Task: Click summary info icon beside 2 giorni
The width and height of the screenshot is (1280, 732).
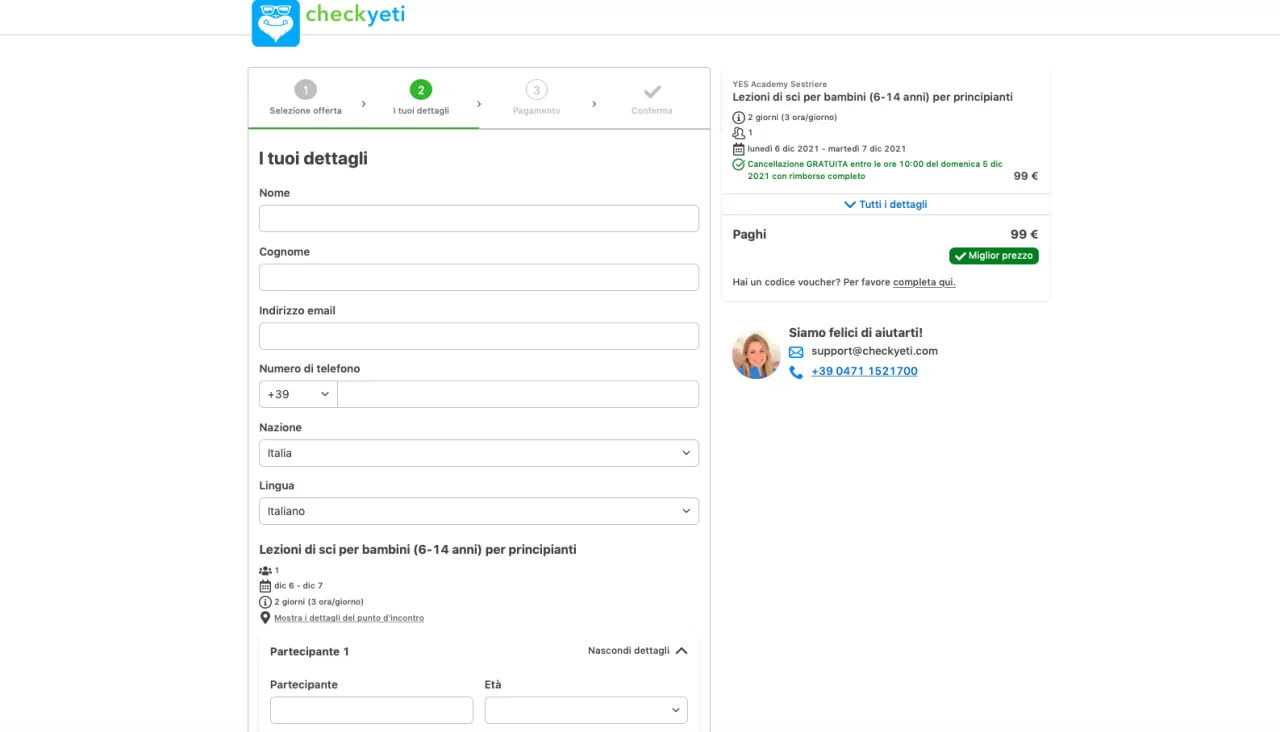Action: pos(739,117)
